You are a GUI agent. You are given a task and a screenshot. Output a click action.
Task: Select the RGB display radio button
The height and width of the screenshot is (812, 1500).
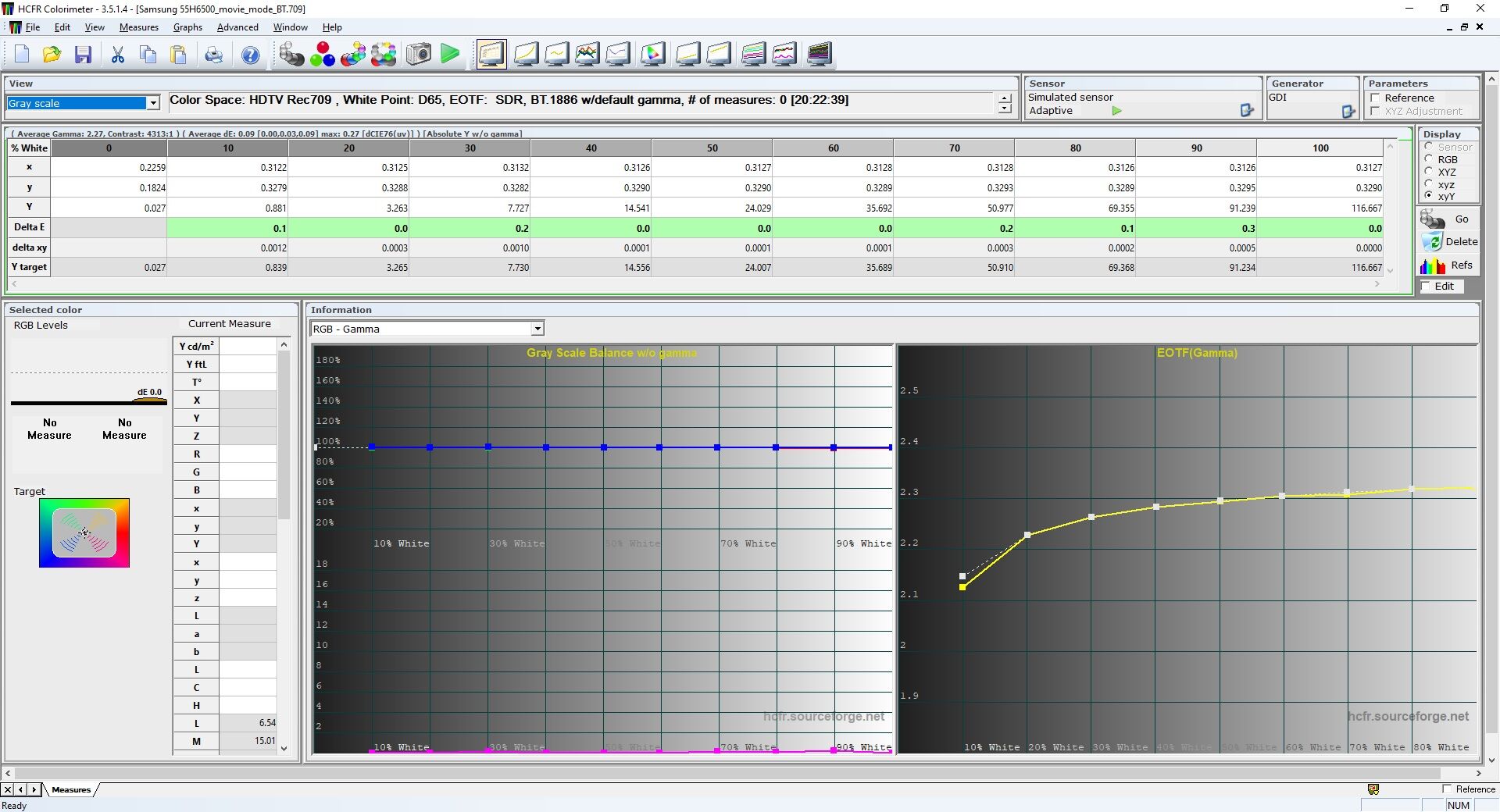pos(1429,159)
